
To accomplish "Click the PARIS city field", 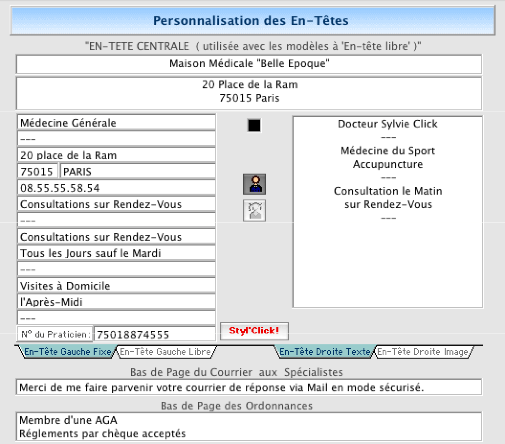I will [138, 172].
